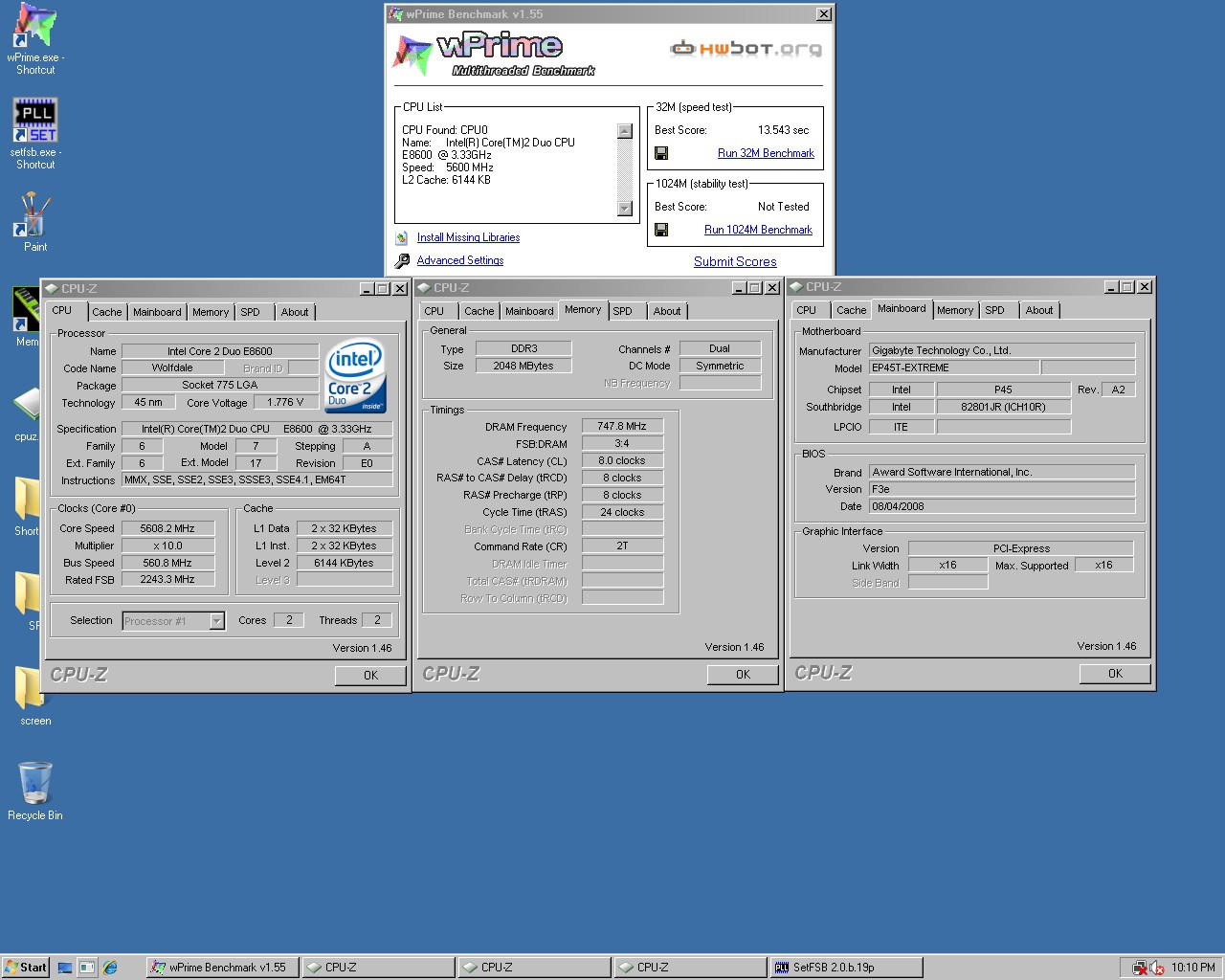Click the wPrime title bar icon
Image resolution: width=1225 pixels, height=980 pixels.
pyautogui.click(x=396, y=14)
